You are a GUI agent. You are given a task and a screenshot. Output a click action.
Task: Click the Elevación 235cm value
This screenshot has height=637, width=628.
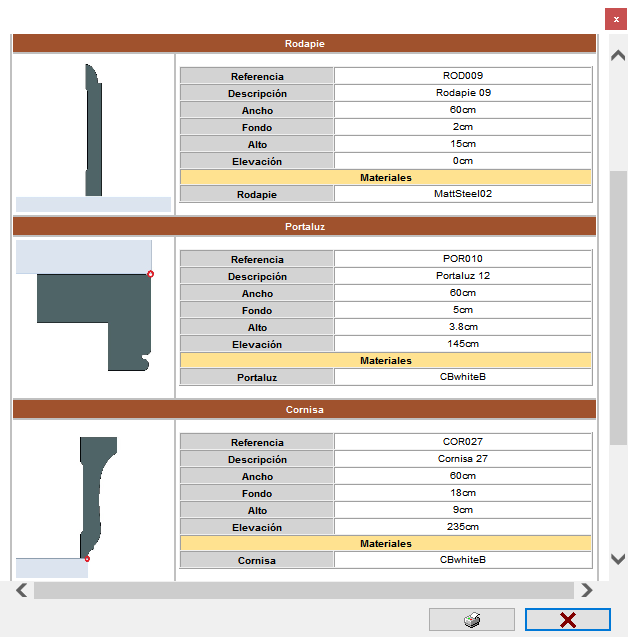[x=463, y=527]
